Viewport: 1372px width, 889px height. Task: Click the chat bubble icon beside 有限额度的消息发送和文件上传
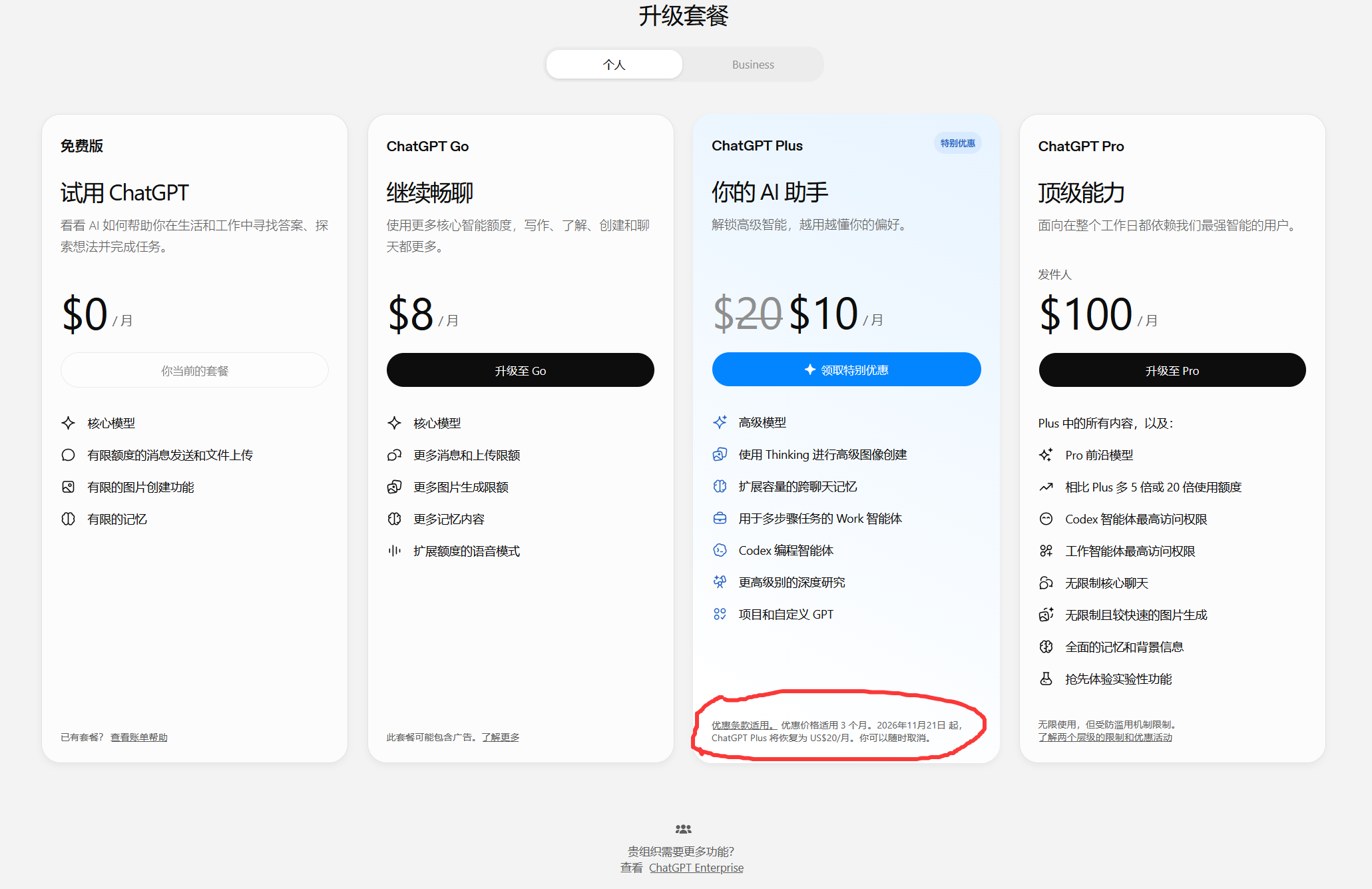pos(68,455)
